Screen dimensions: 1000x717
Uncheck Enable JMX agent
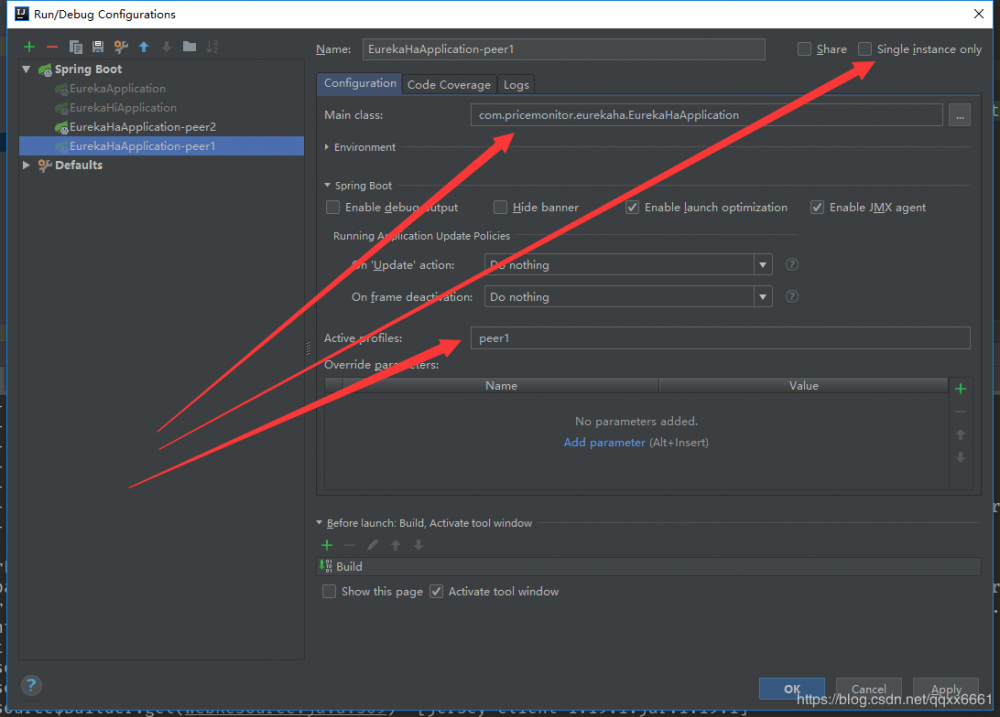(x=817, y=207)
